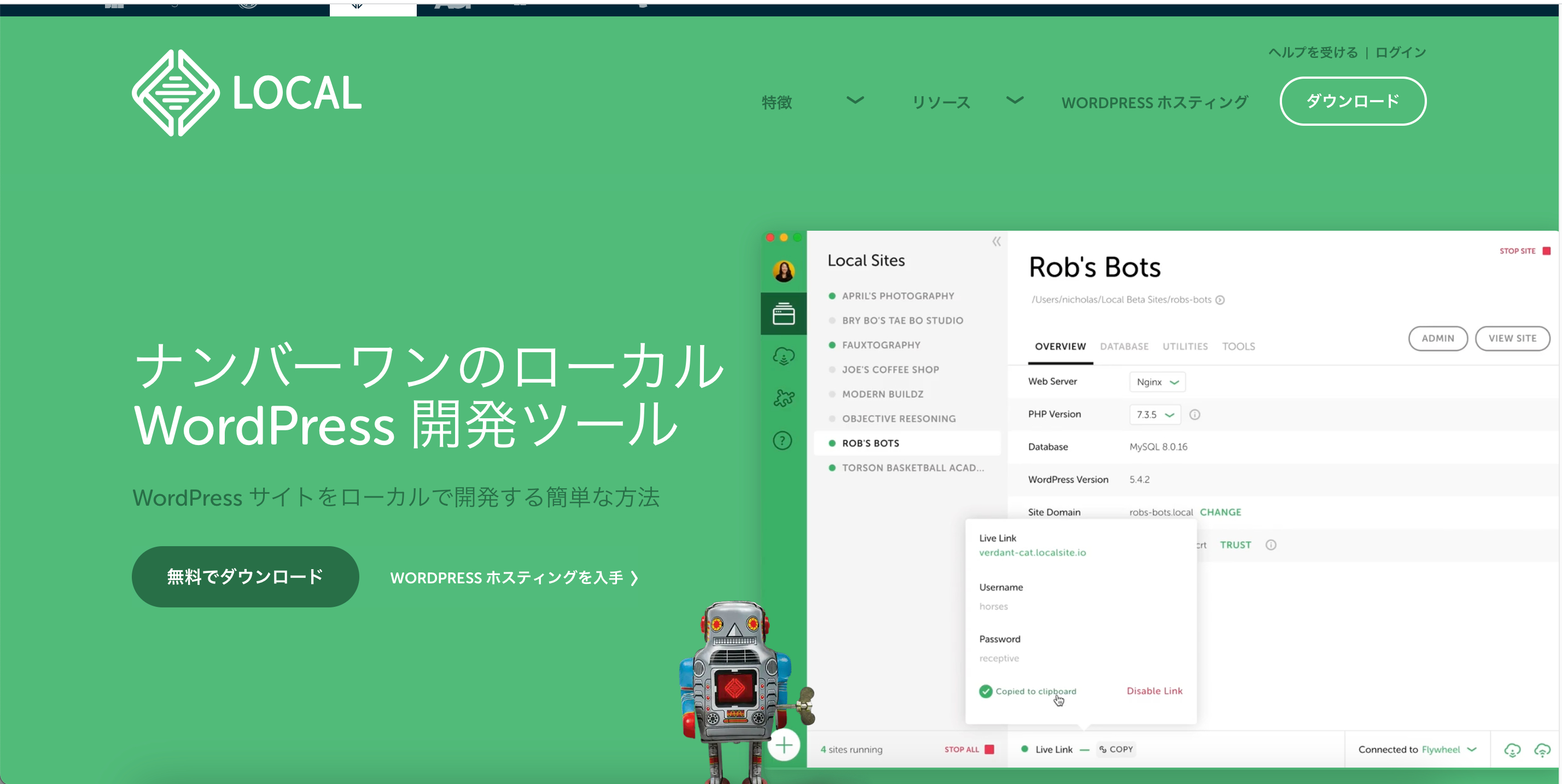Copy the Live Link using the COPY icon
The height and width of the screenshot is (784, 1562).
click(1116, 749)
